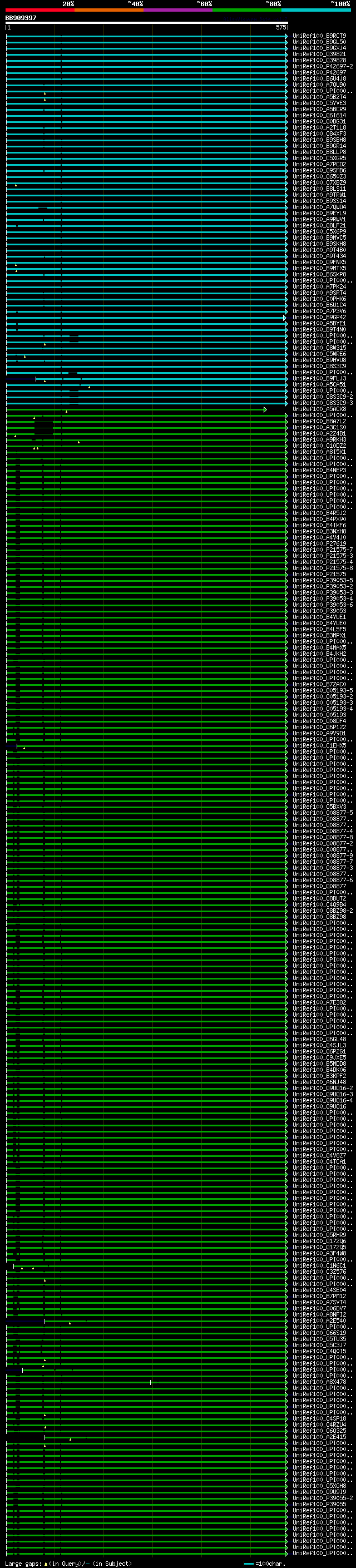Select hit label UniRef100_A7E382
This screenshot has height=1568, width=356.
pos(319,1002)
